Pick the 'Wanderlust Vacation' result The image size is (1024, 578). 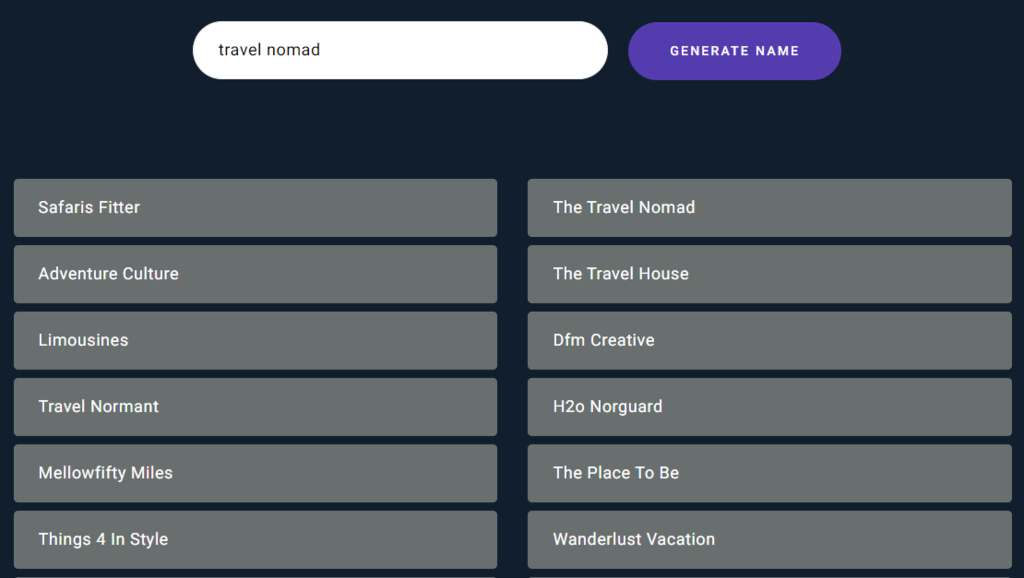(769, 539)
